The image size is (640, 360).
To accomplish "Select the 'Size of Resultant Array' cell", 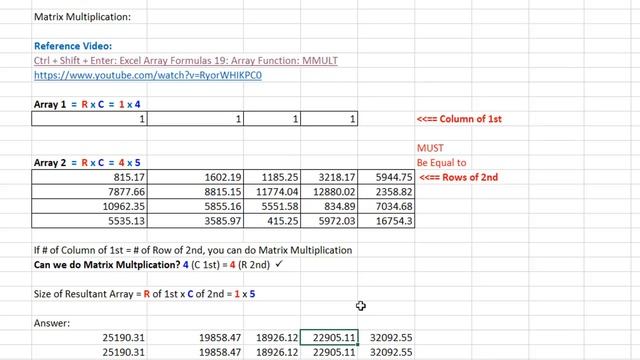I will click(144, 294).
